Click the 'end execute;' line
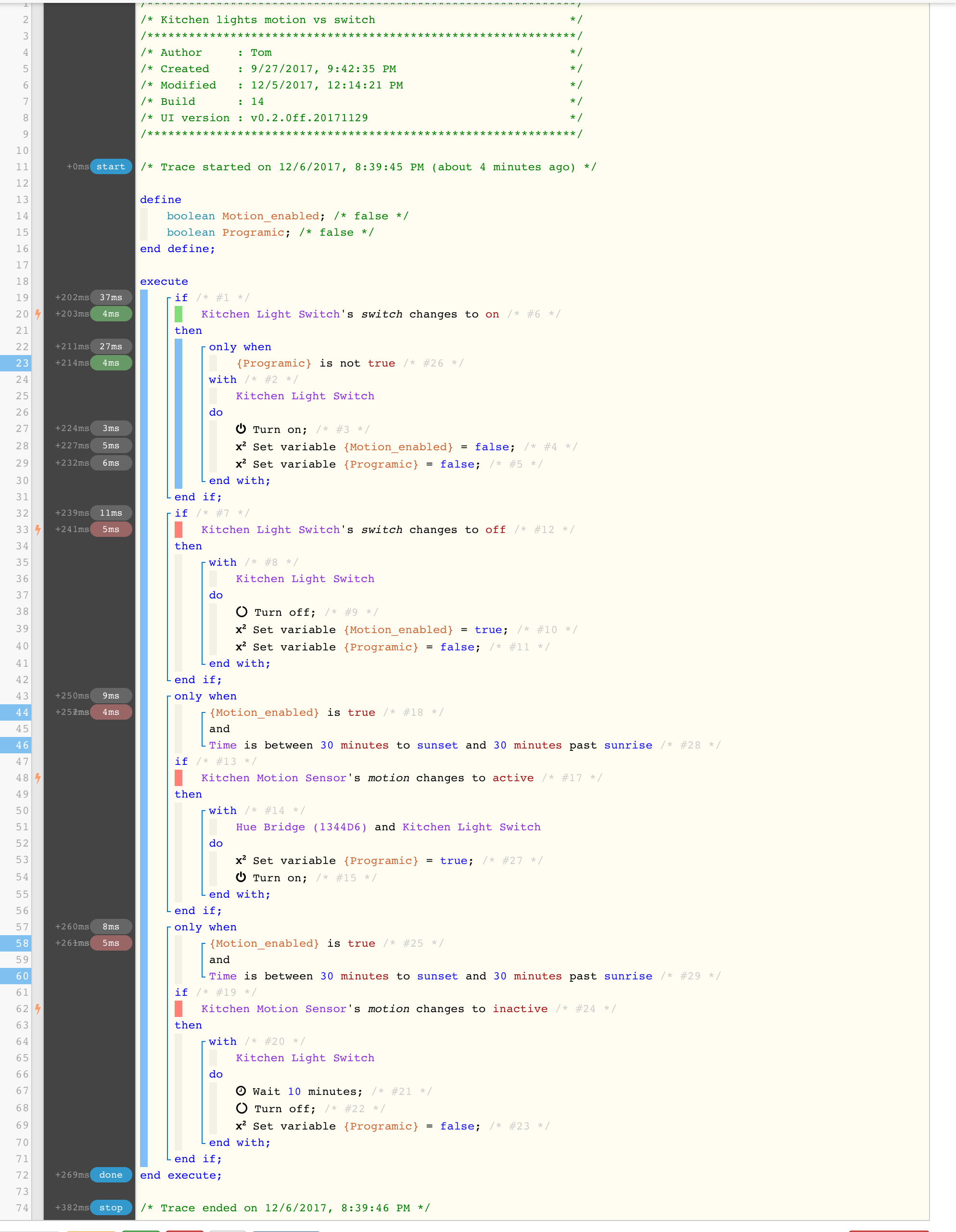 tap(181, 1175)
